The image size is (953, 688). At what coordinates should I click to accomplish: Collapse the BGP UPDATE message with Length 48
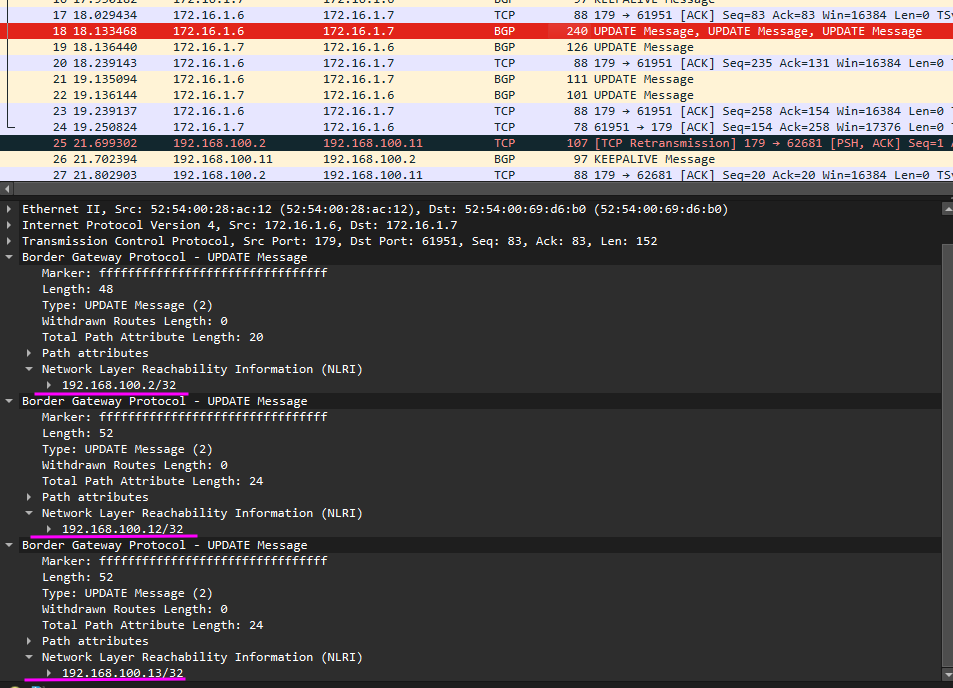pos(9,257)
